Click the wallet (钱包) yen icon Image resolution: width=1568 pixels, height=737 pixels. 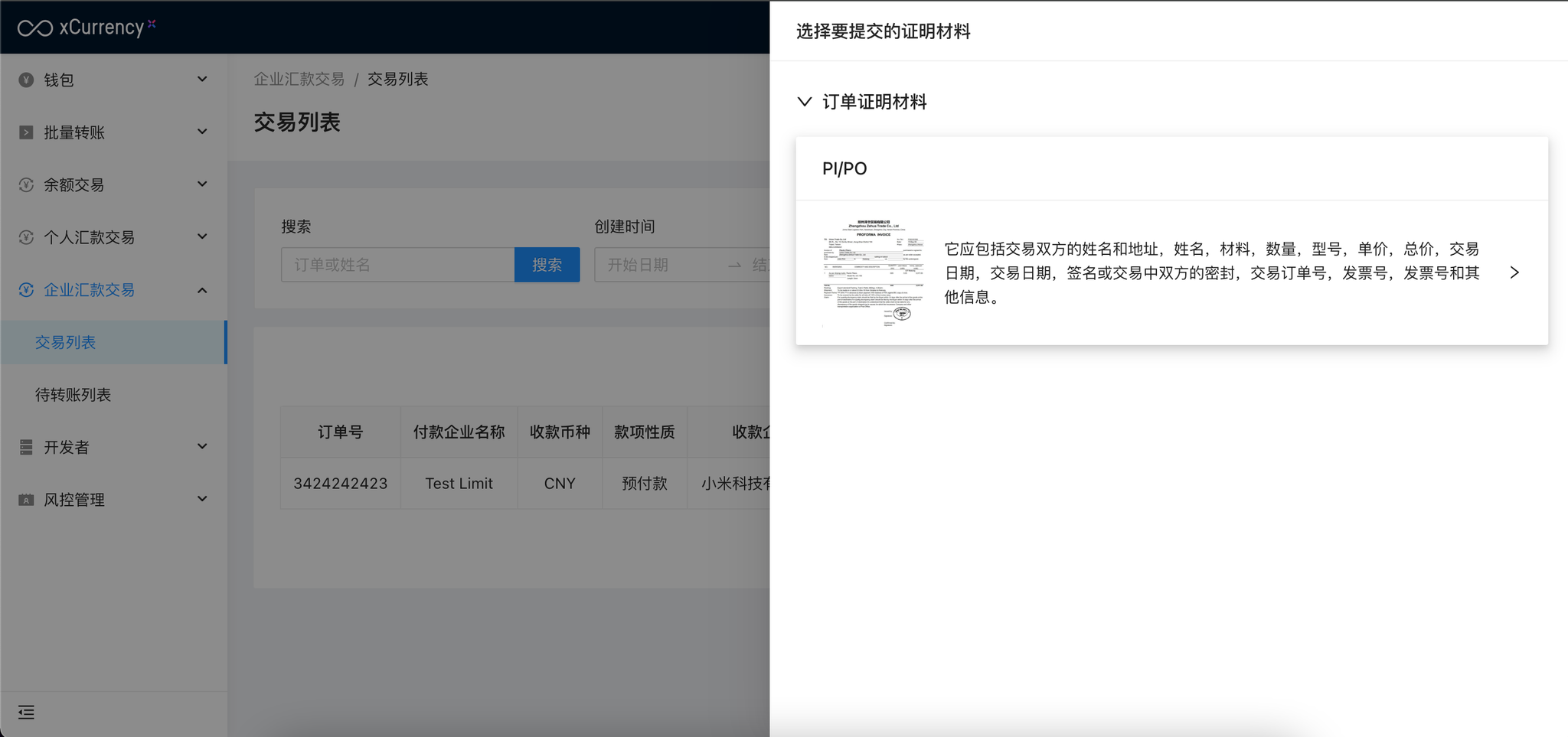pos(26,80)
